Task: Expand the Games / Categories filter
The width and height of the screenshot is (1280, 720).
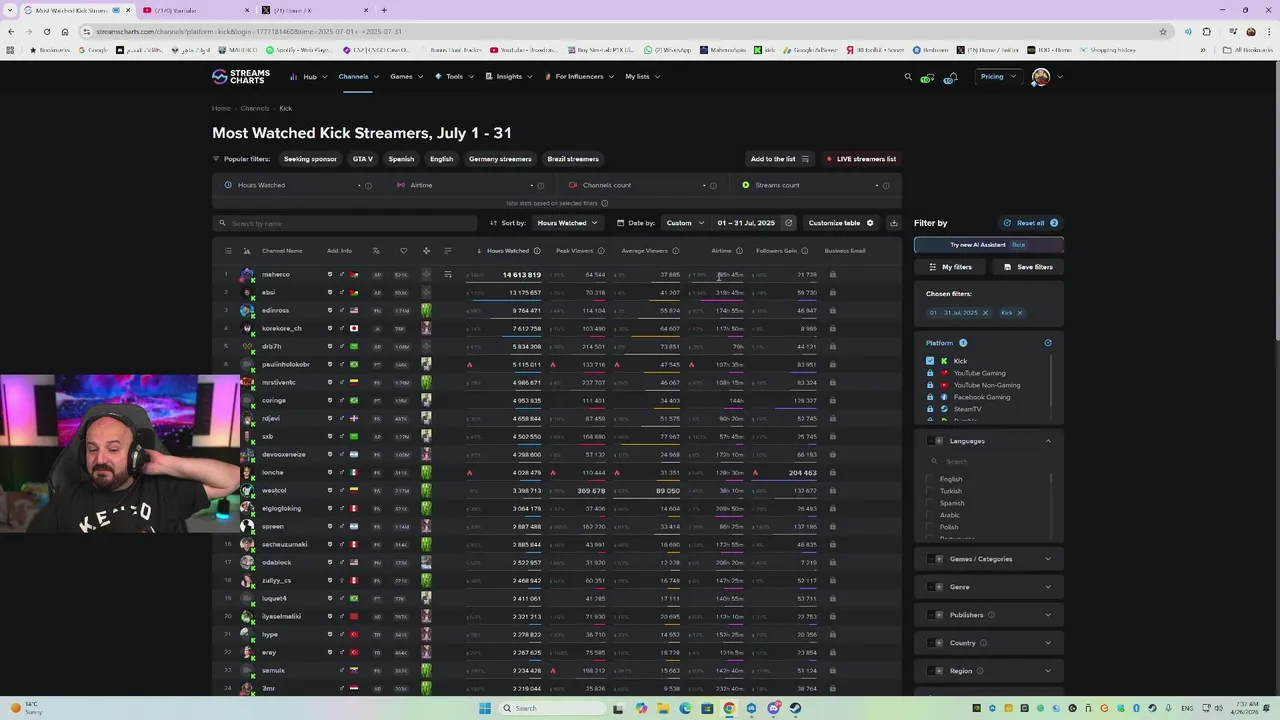Action: point(1048,559)
